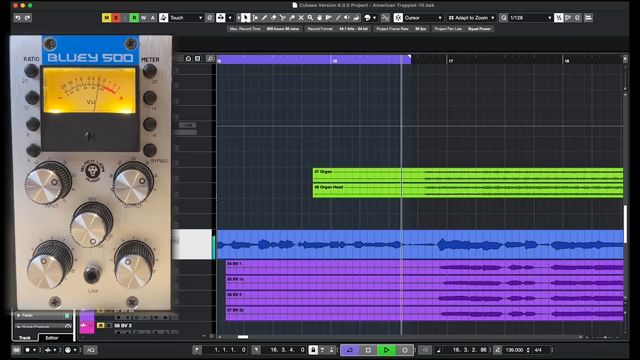Click the 48 Organ Head green clip

tap(468, 190)
